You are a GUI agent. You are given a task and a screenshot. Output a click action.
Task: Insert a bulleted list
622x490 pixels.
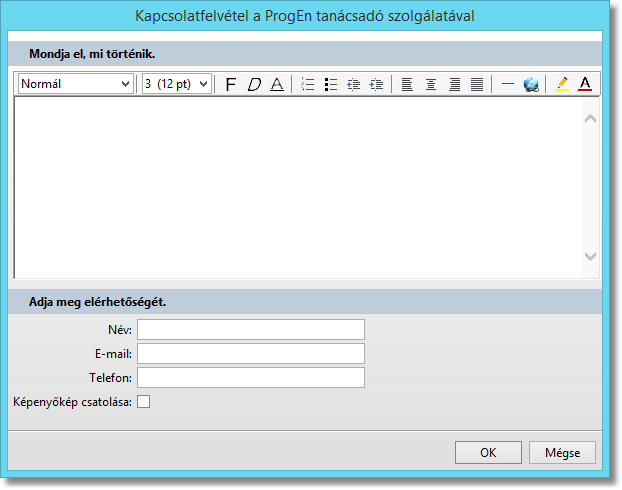point(330,84)
